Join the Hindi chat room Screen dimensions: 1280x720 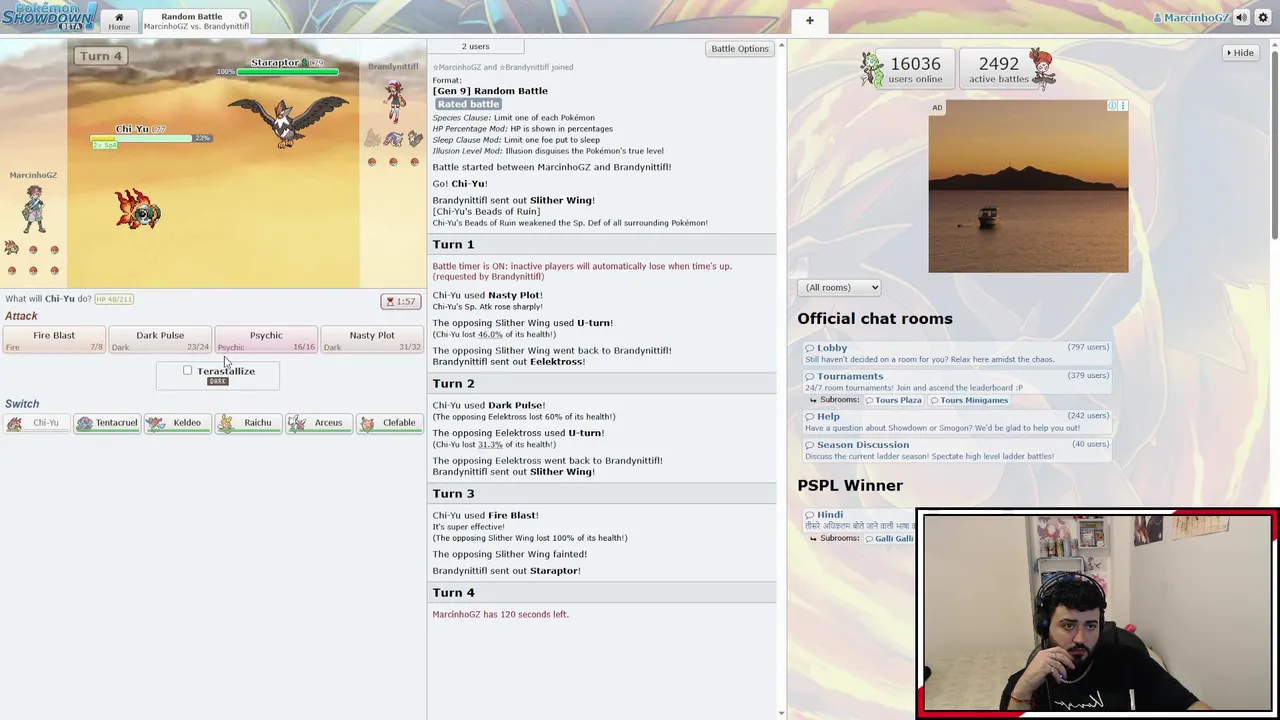click(x=829, y=515)
